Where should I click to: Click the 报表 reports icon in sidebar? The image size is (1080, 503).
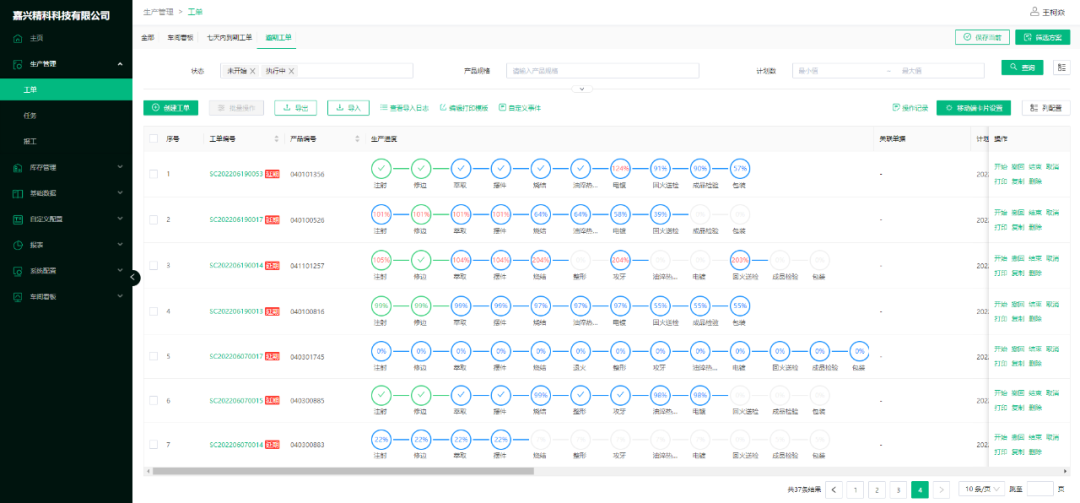coord(18,244)
